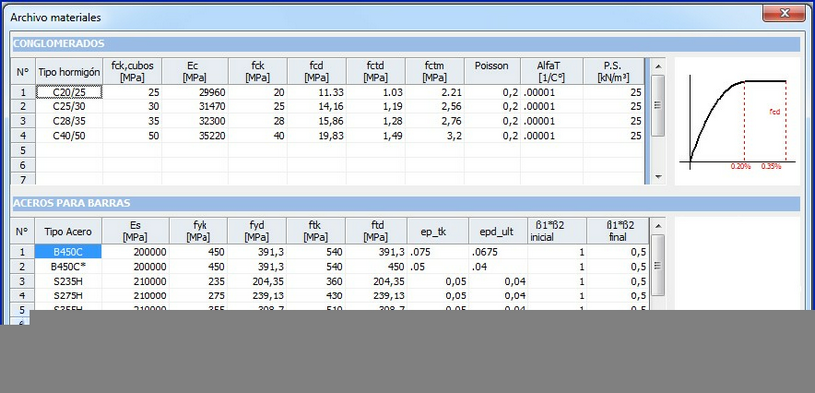Click the Es value 210000 in S235H row

tap(150, 281)
